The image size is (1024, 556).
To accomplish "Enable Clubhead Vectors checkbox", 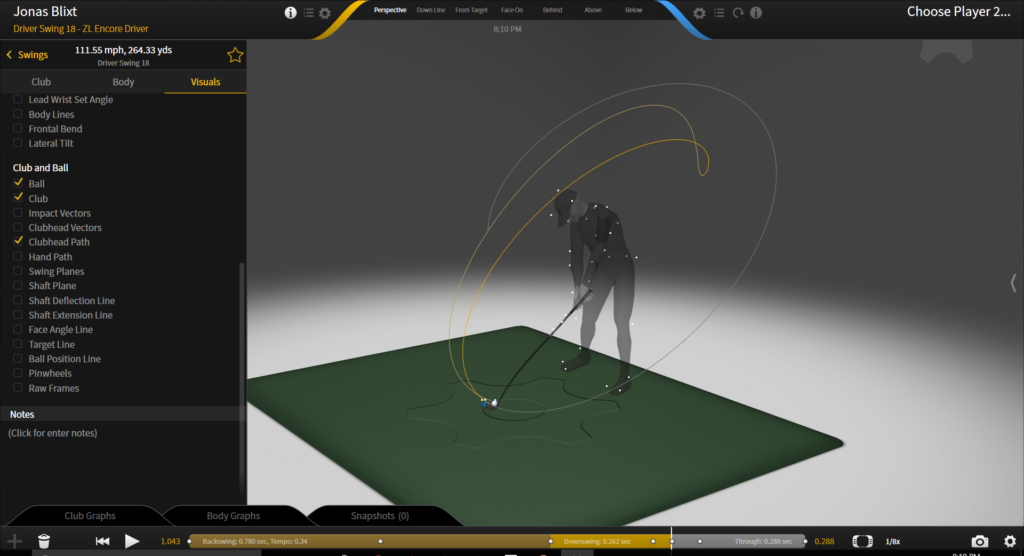I will [x=18, y=227].
